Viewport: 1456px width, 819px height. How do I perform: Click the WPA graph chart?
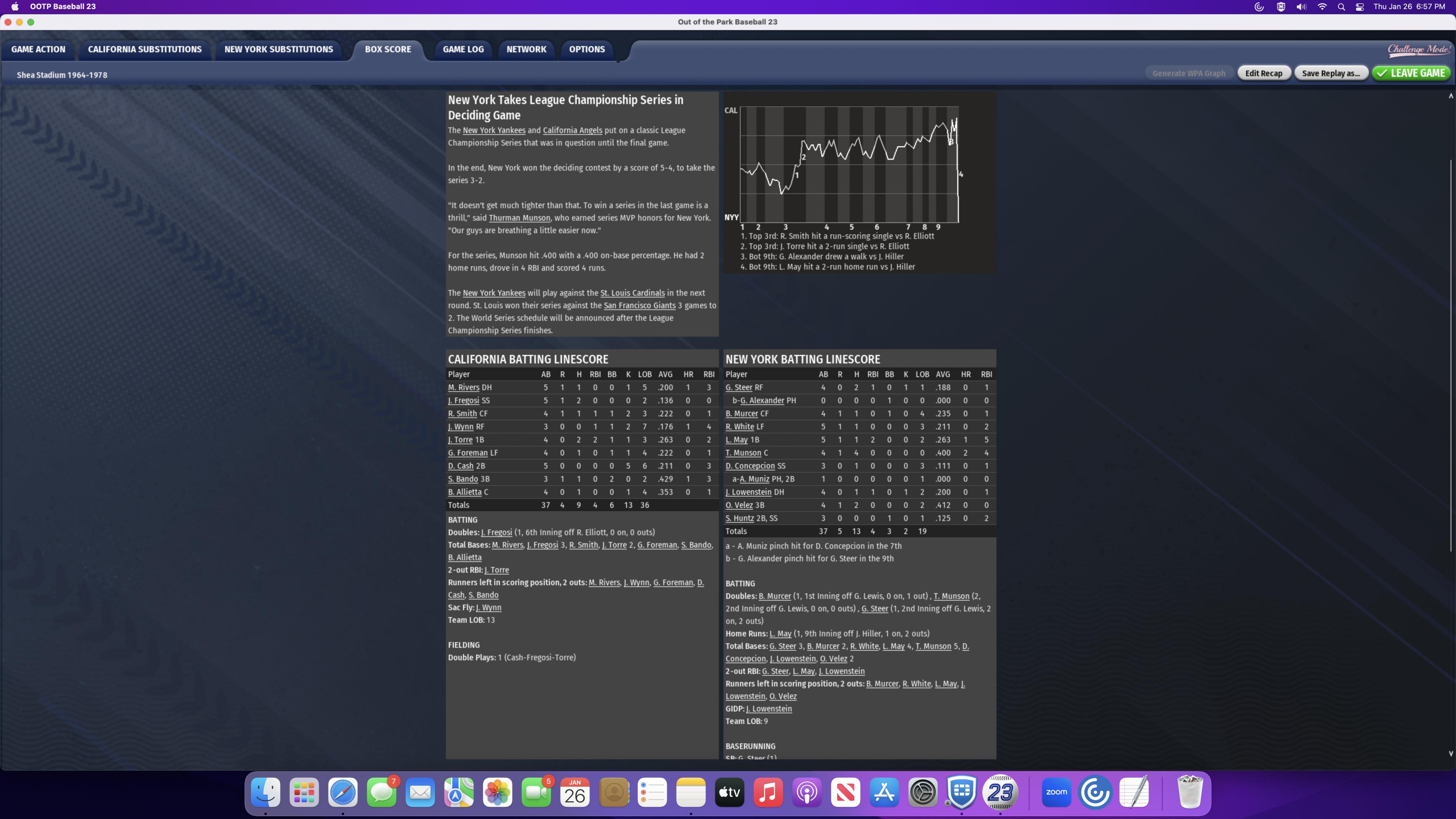[849, 164]
